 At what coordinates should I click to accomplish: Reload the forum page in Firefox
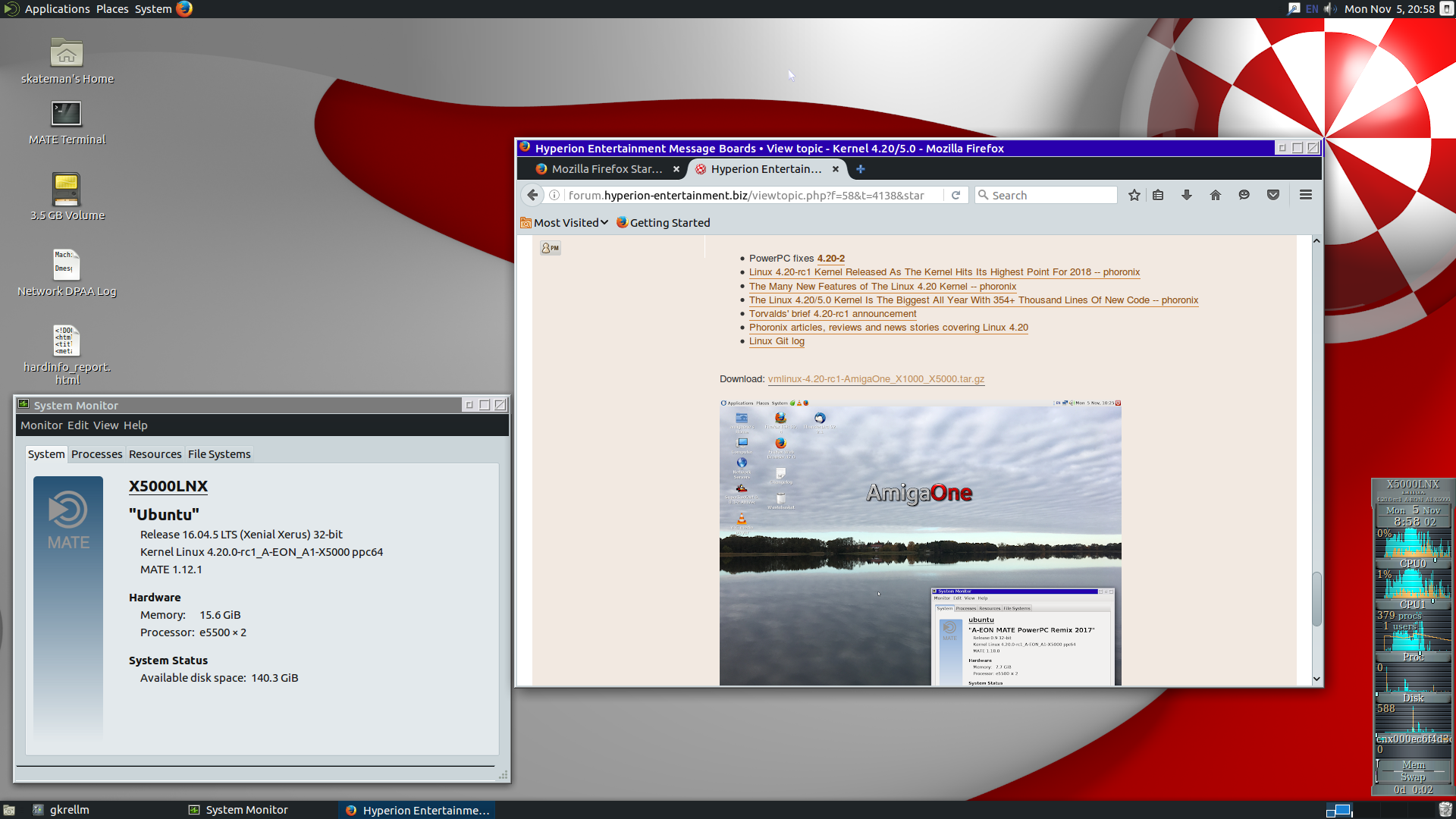click(956, 195)
